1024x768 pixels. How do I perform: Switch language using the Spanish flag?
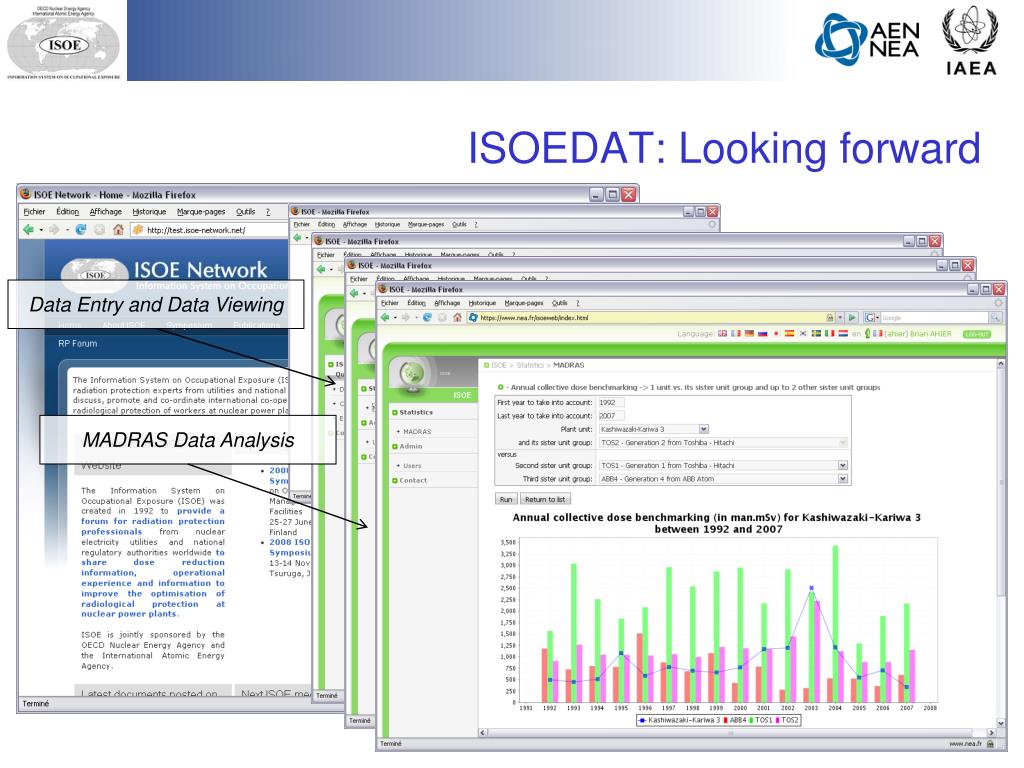789,334
